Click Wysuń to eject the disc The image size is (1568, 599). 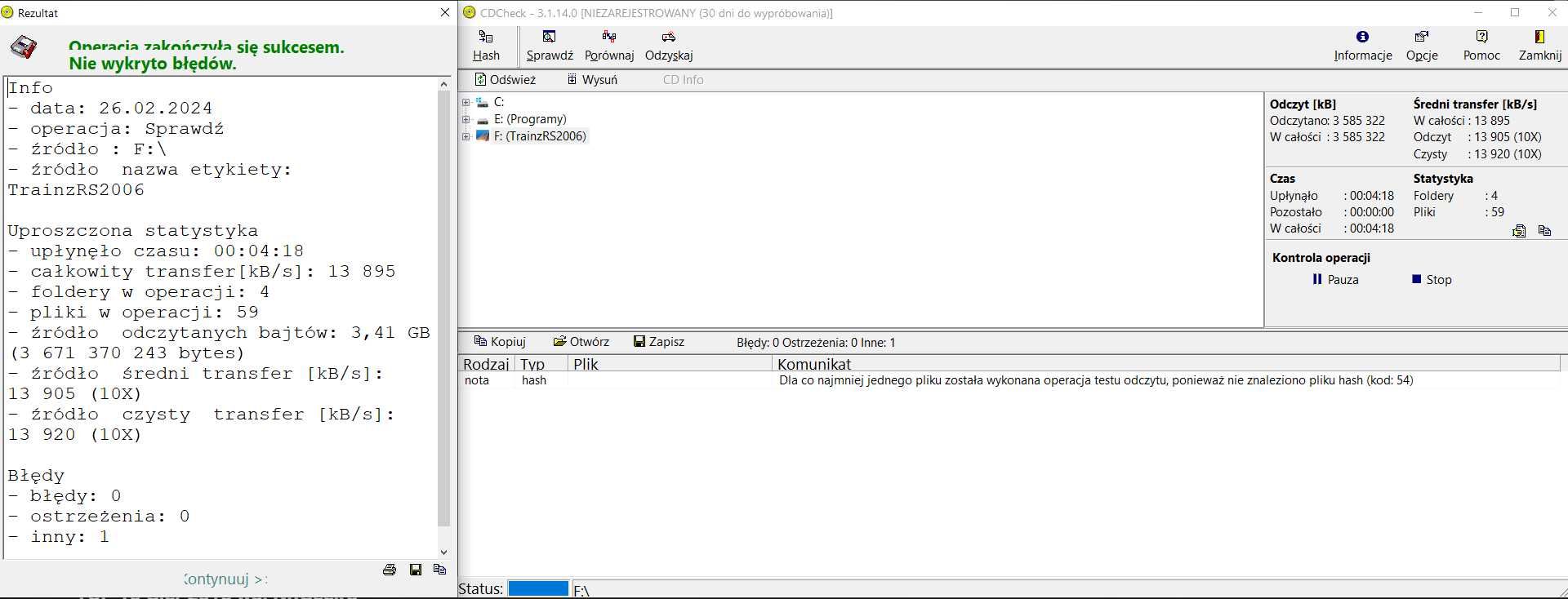592,79
